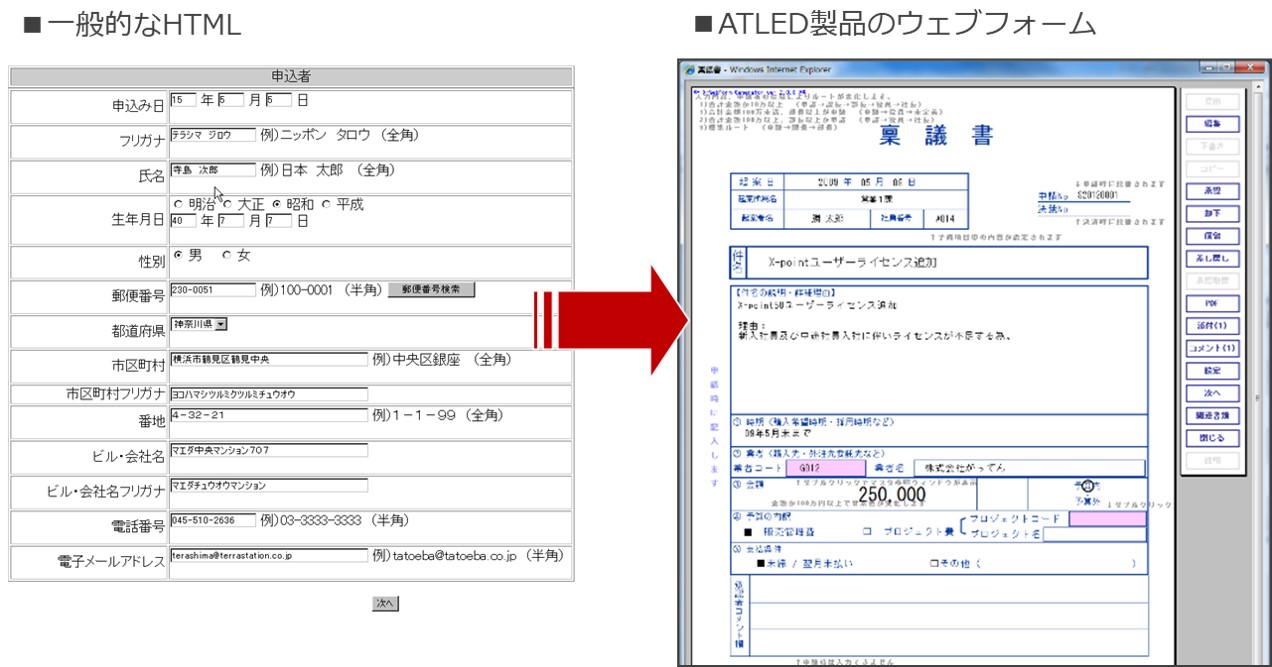Toggle the 販売管理費 checkbox in the 稟議書 form
The width and height of the screenshot is (1272, 667).
(x=746, y=533)
